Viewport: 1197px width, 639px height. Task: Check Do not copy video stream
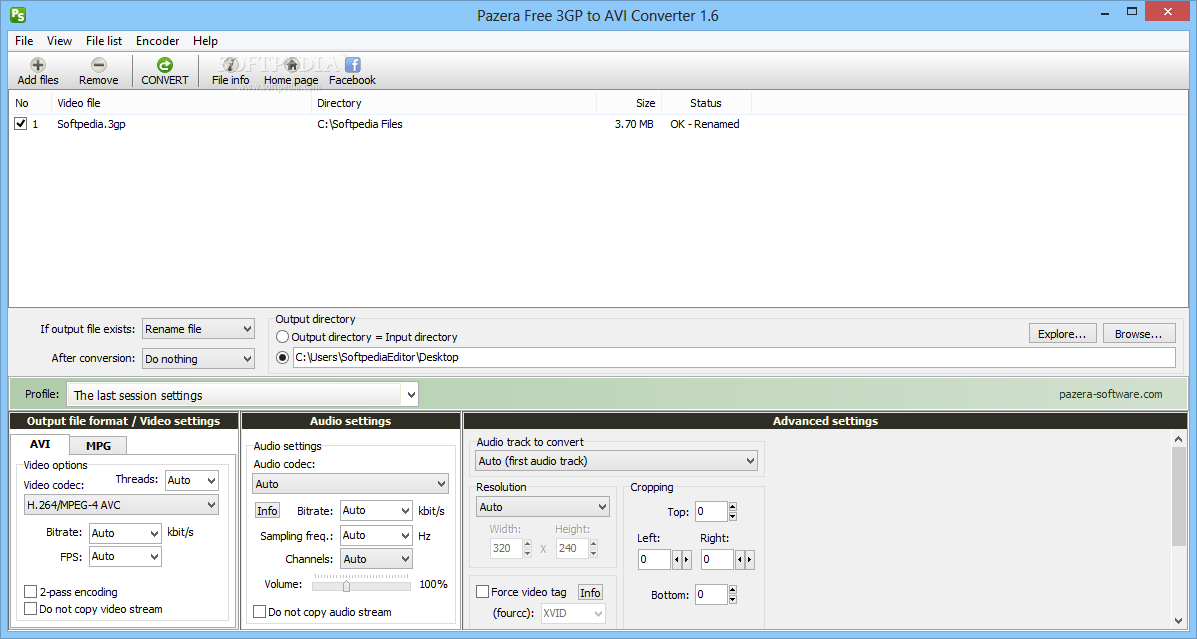click(31, 609)
